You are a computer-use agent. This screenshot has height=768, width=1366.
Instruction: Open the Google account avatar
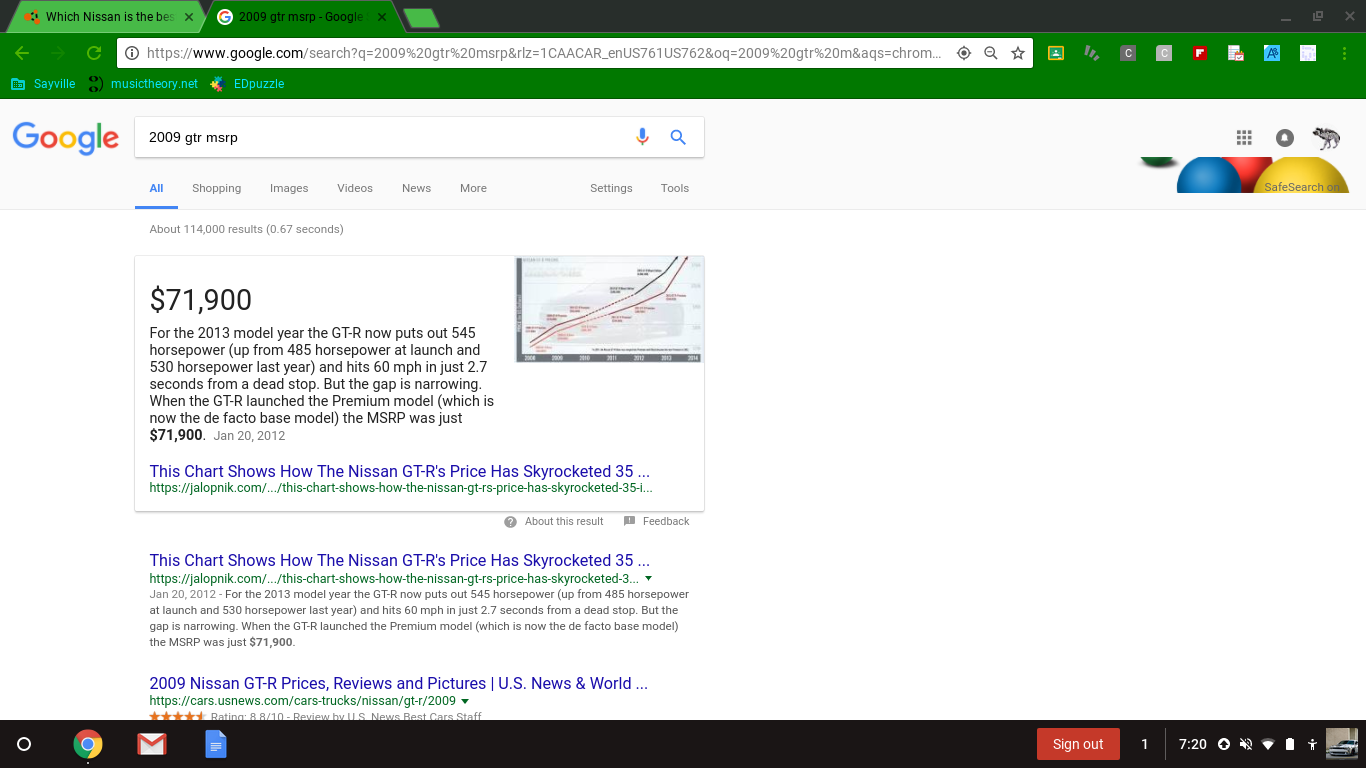coord(1326,138)
